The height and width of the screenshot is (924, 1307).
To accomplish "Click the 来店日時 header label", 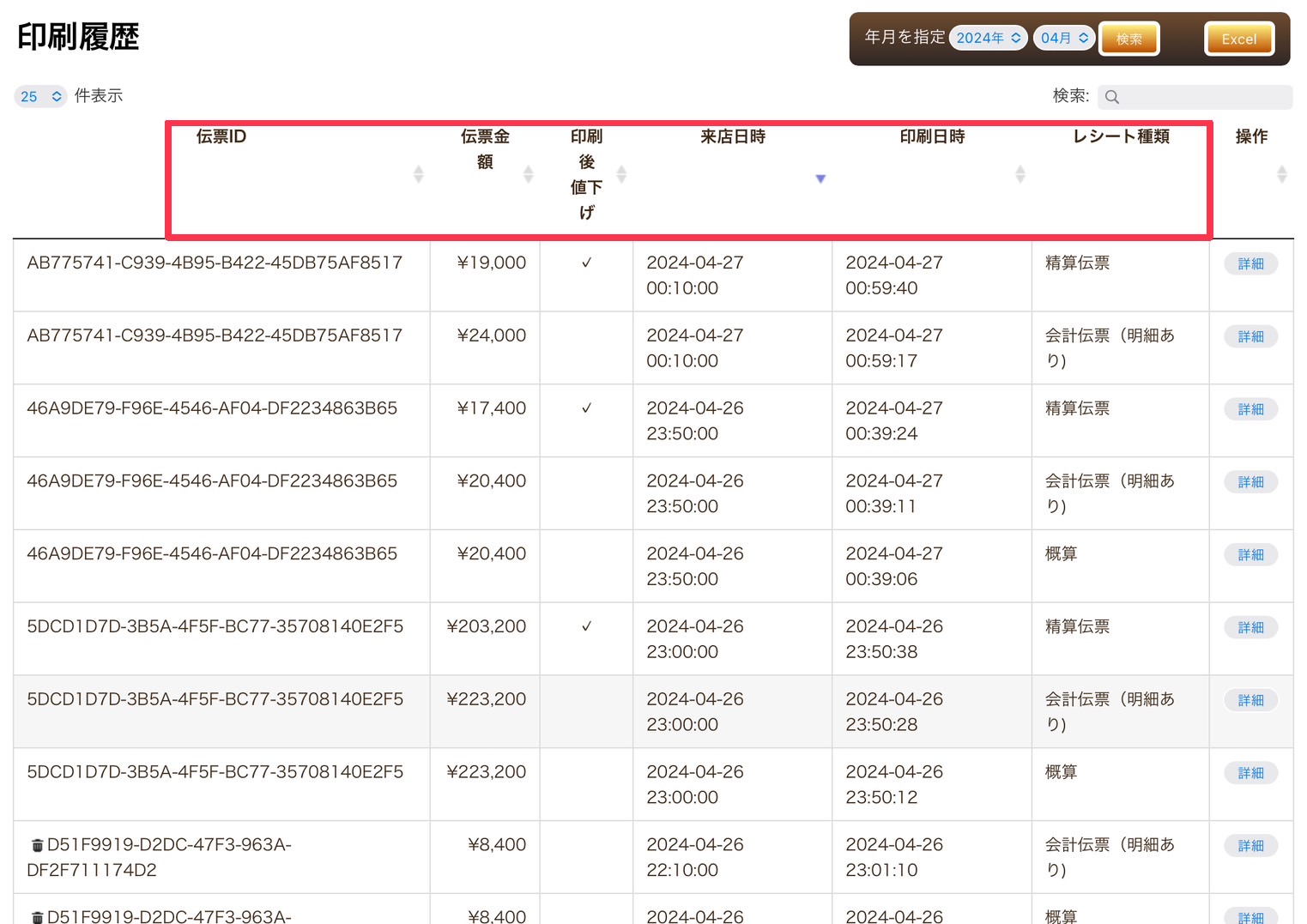I will pyautogui.click(x=733, y=136).
